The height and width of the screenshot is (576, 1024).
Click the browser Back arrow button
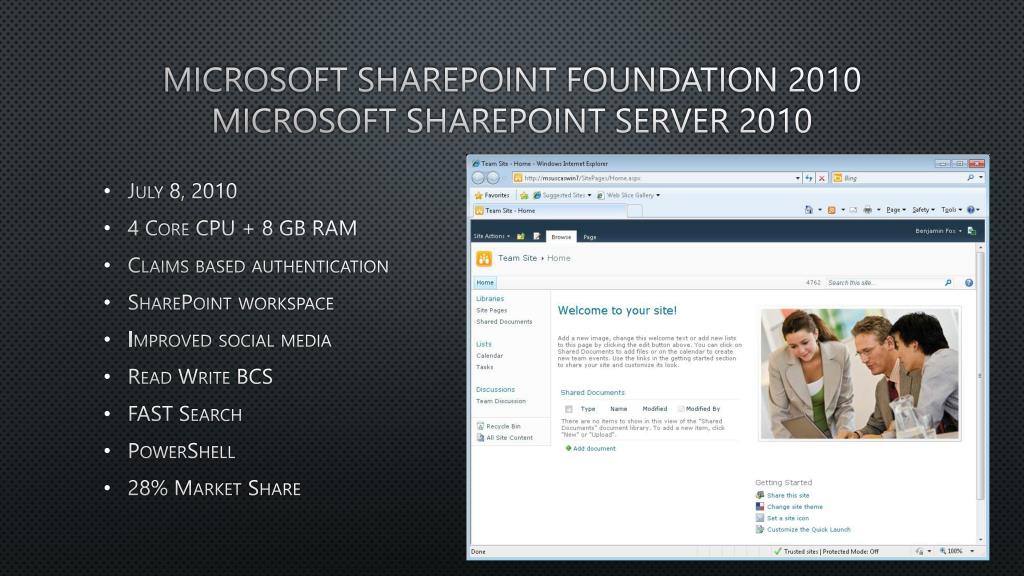(x=478, y=178)
